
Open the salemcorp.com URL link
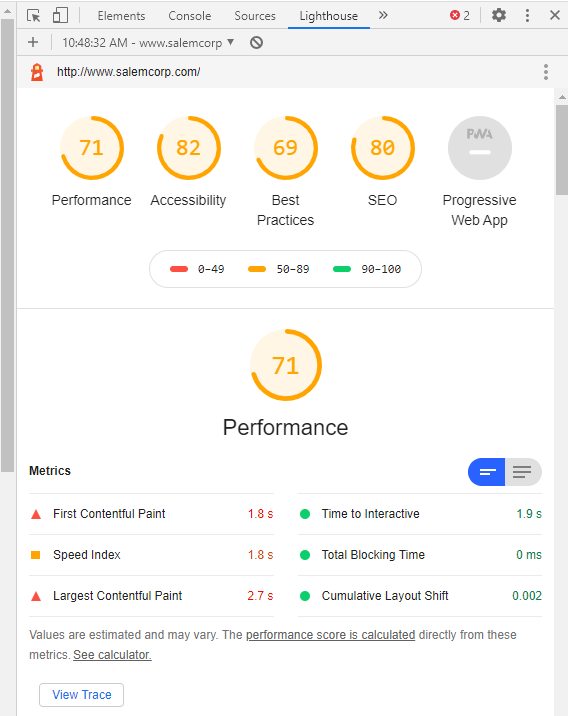click(x=128, y=72)
